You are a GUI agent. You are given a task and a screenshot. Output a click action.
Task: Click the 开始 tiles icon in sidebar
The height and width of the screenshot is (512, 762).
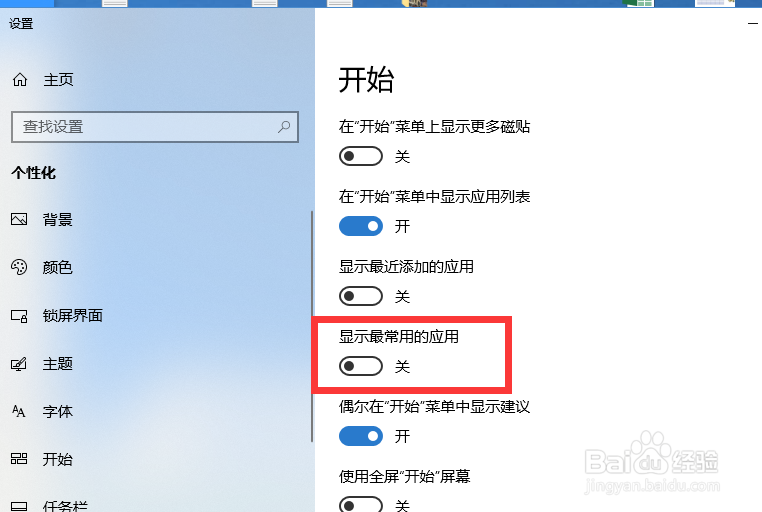click(x=19, y=459)
